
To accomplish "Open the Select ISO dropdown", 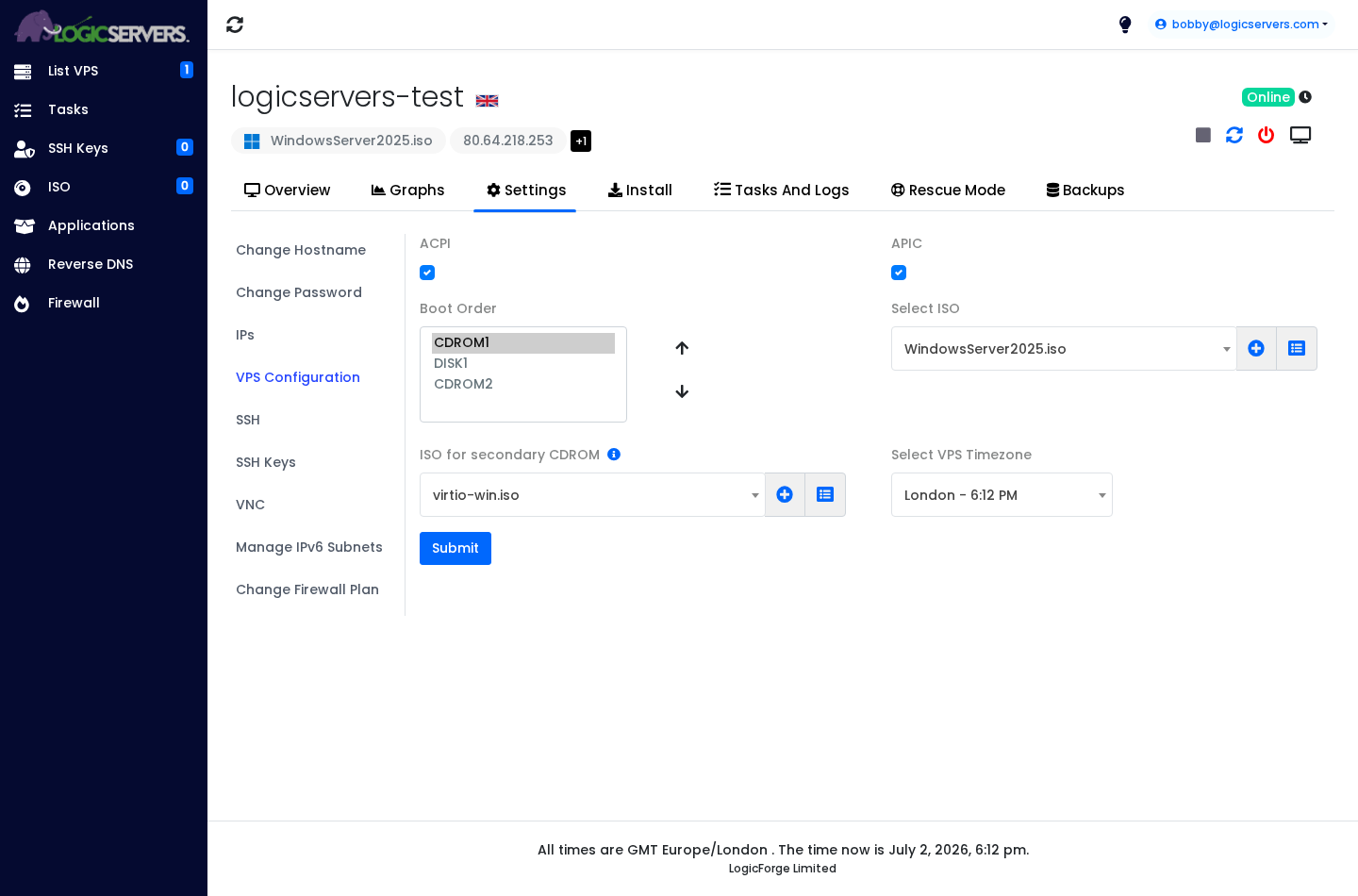I will tap(1064, 349).
